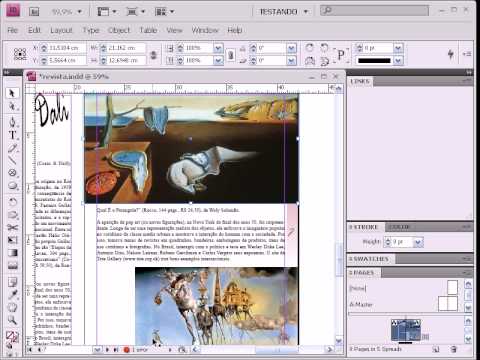Toggle constrain proportions link for width and height
This screenshot has width=480, height=360.
(153, 54)
